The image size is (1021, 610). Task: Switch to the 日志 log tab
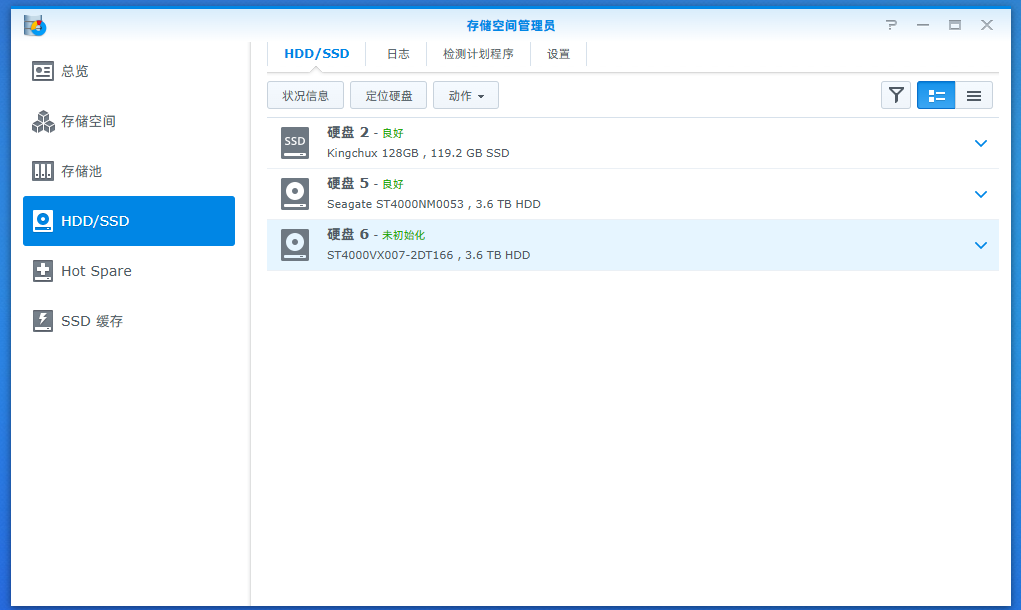pos(398,54)
